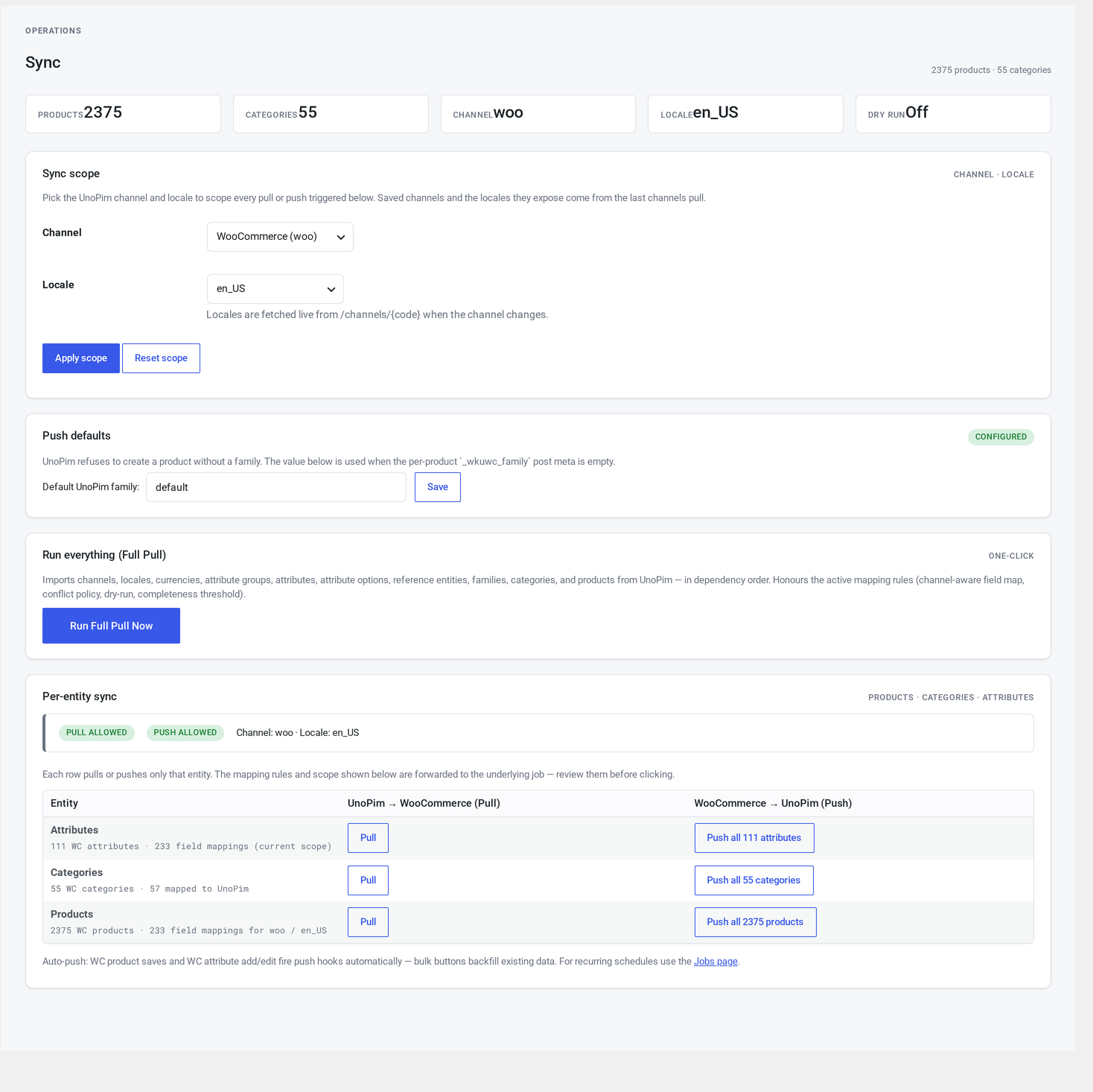Click the CONFIGURED status badge
The image size is (1093, 1092).
1001,437
